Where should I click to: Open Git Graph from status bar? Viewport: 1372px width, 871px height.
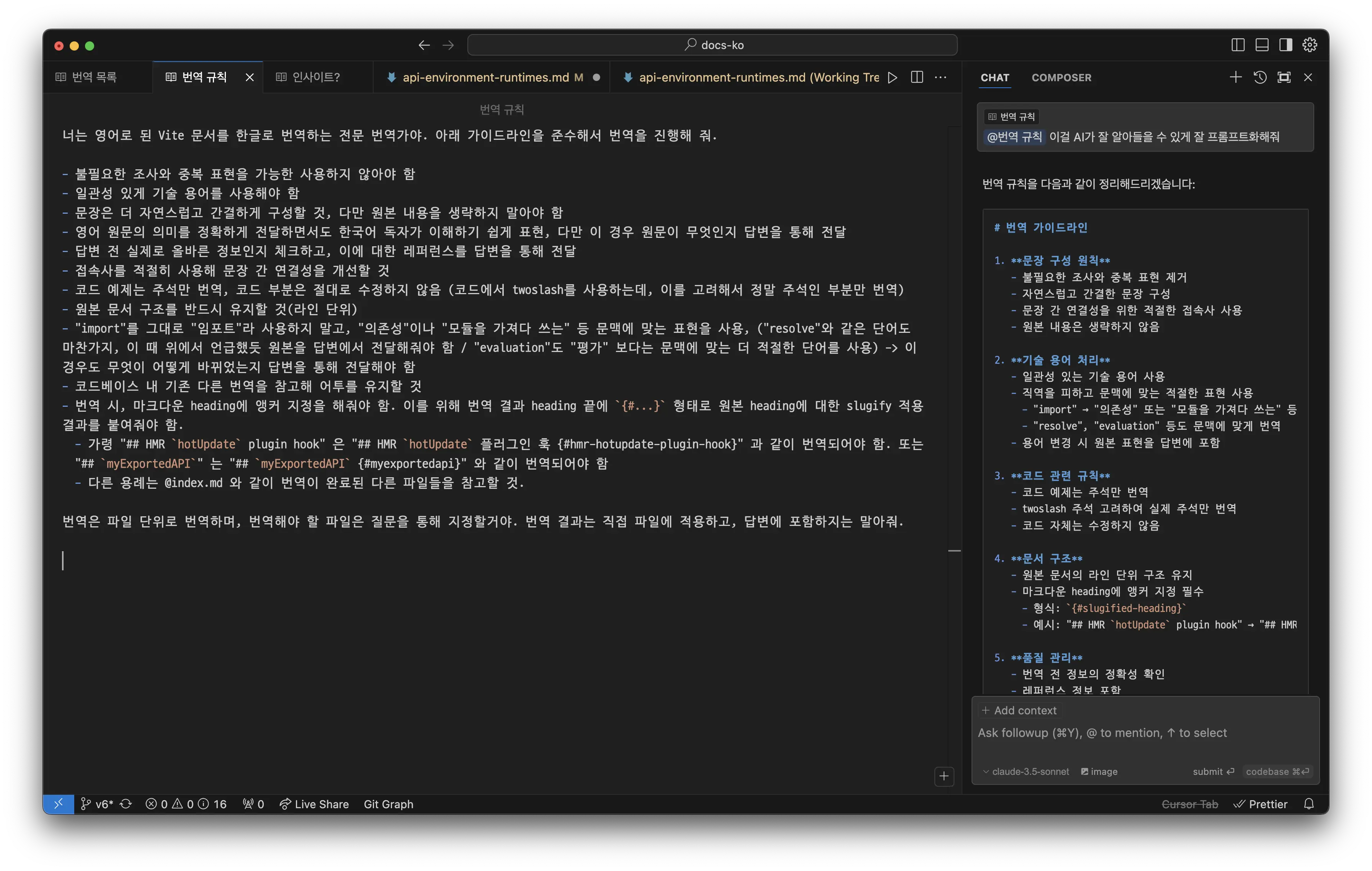pyautogui.click(x=389, y=804)
